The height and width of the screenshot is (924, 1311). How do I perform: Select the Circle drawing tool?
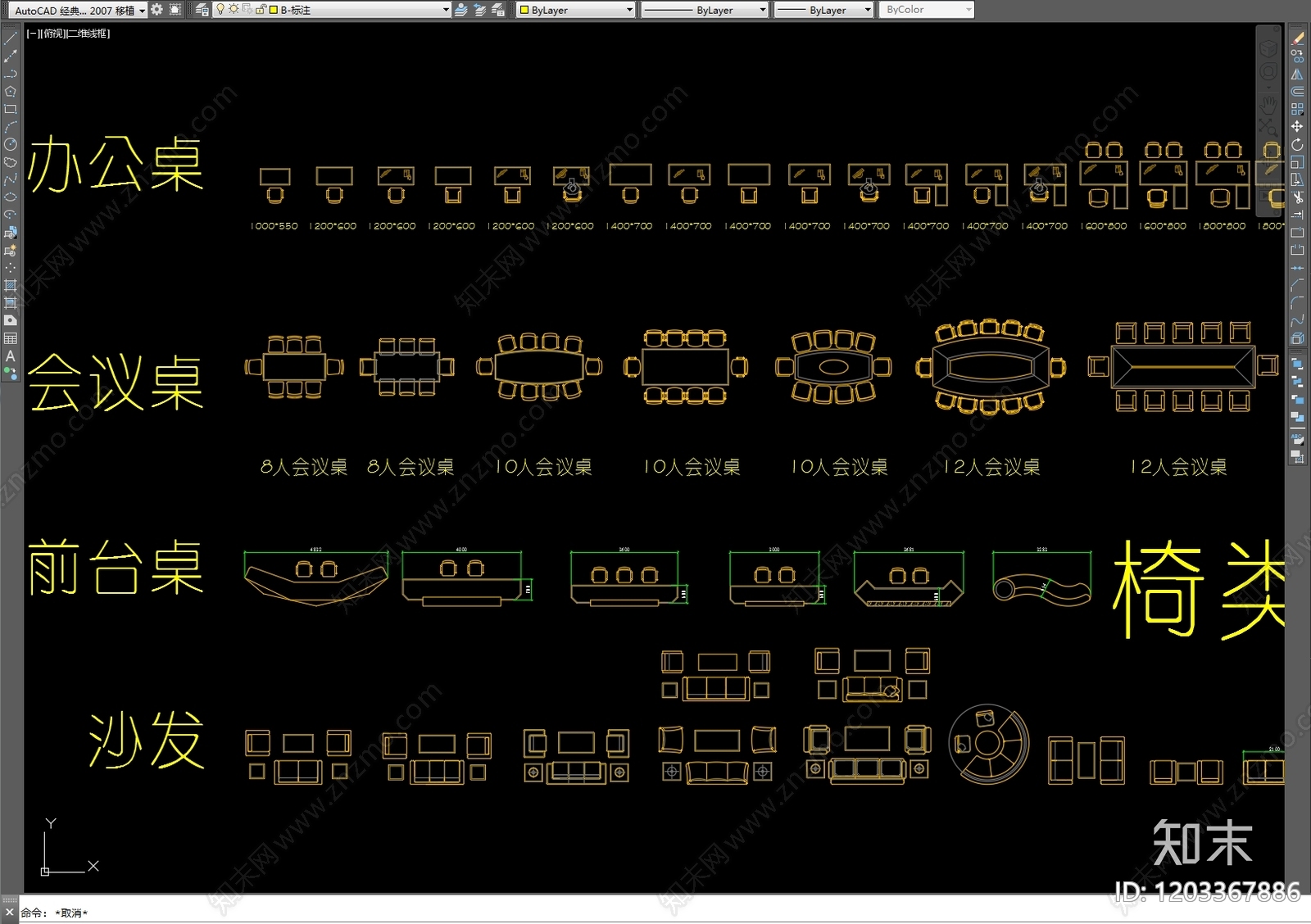click(x=10, y=144)
